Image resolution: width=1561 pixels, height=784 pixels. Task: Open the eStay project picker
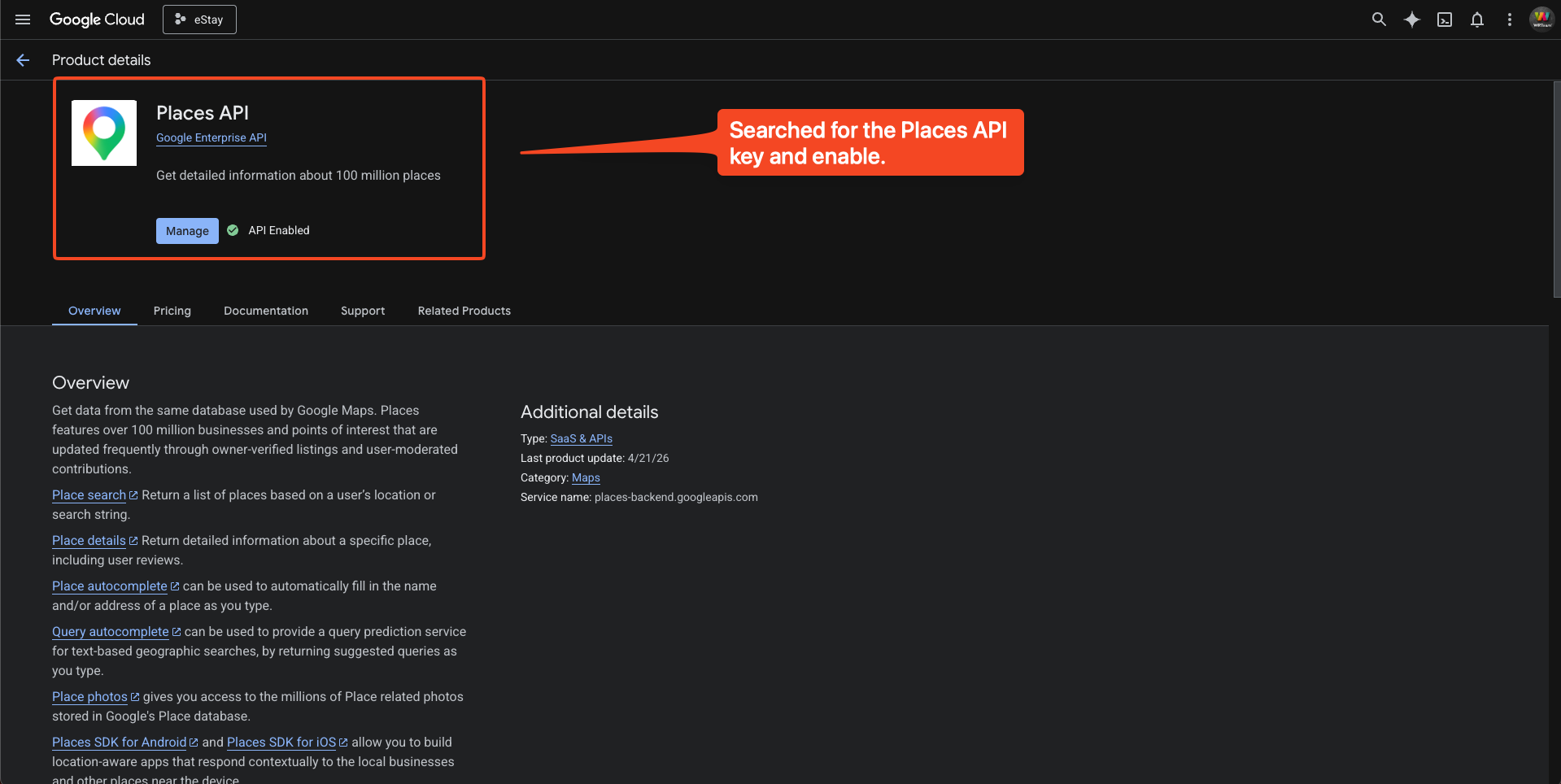point(199,20)
